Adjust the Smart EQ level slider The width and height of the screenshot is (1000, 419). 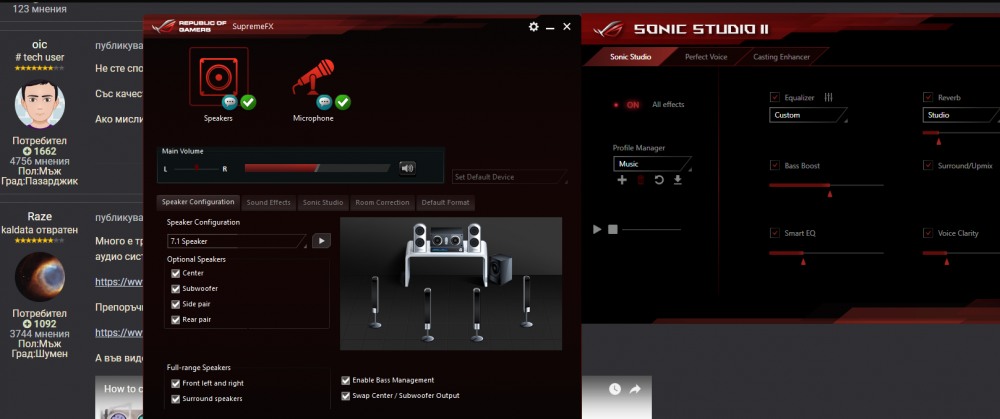coord(826,255)
